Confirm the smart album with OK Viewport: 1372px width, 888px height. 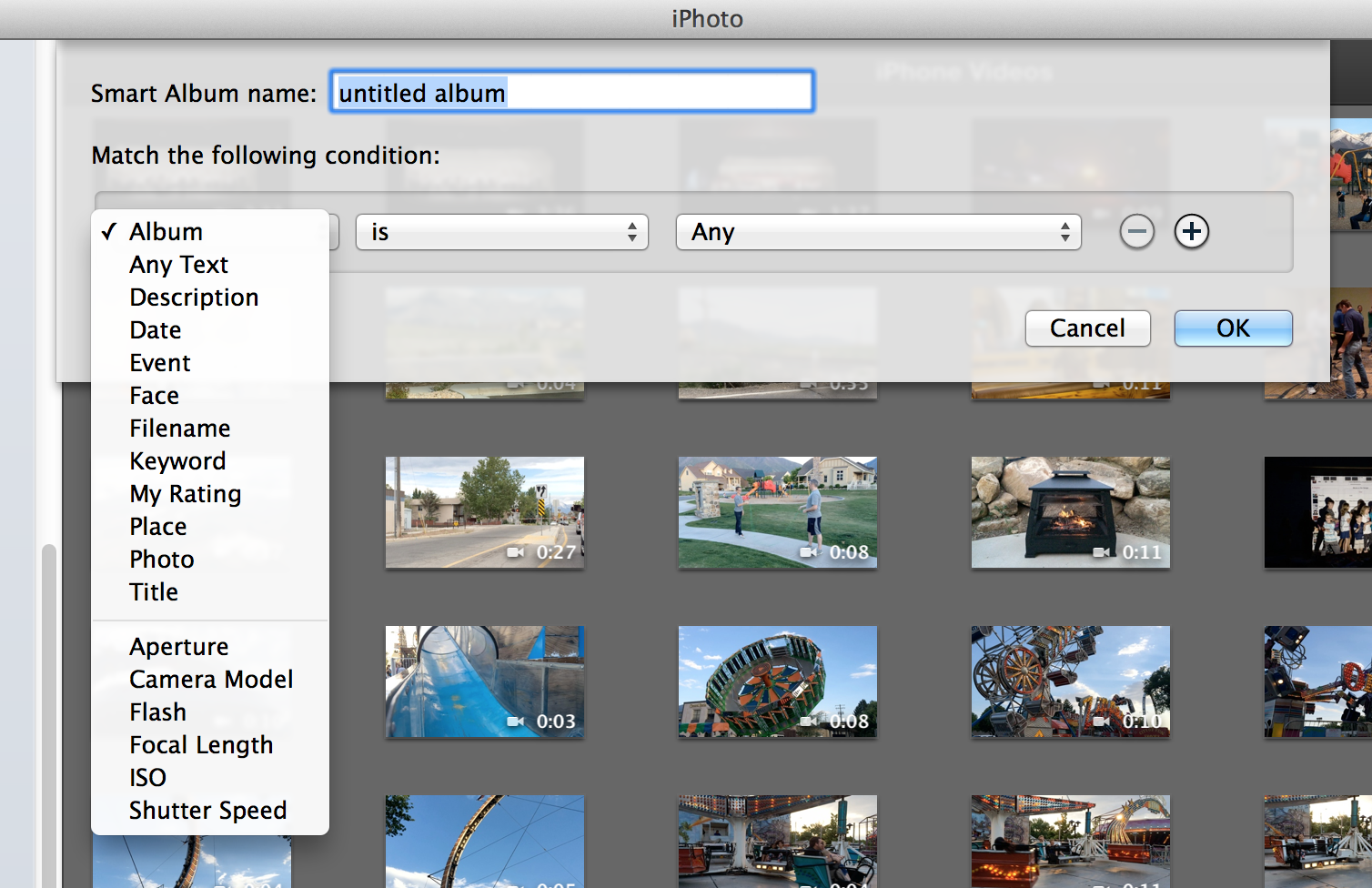[1233, 328]
